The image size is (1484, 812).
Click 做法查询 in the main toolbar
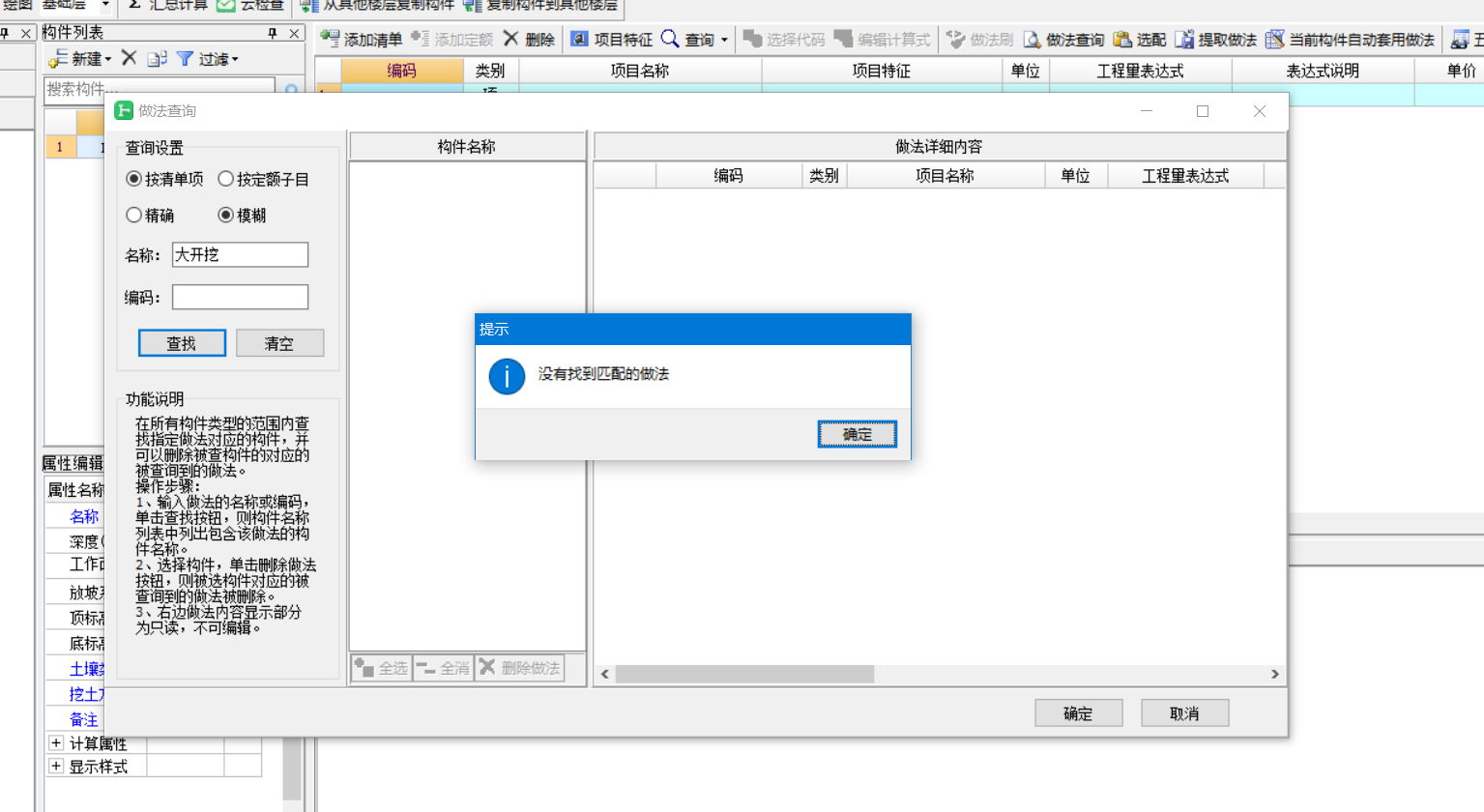click(x=1063, y=39)
